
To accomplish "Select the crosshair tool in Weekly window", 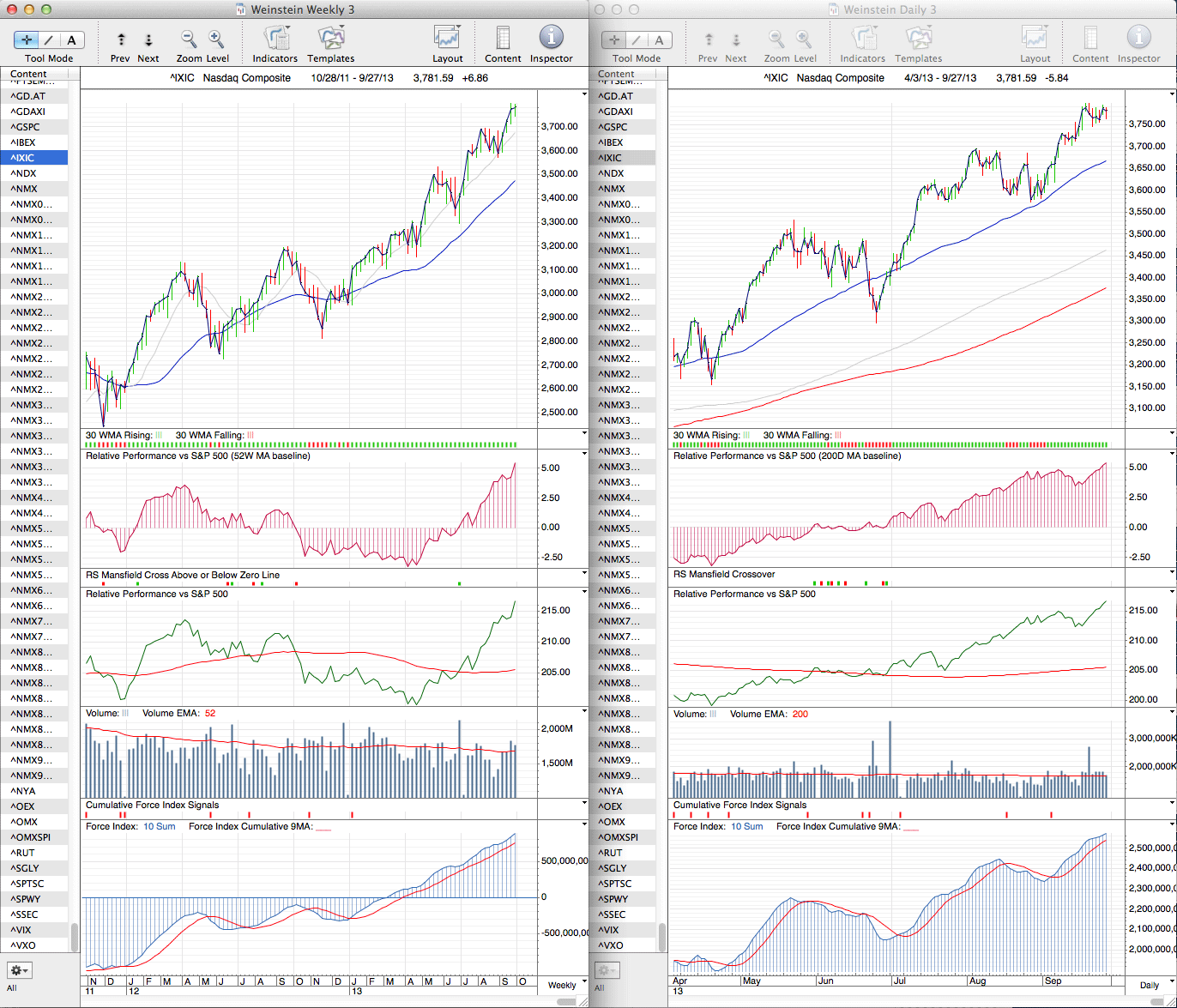I will (x=26, y=39).
